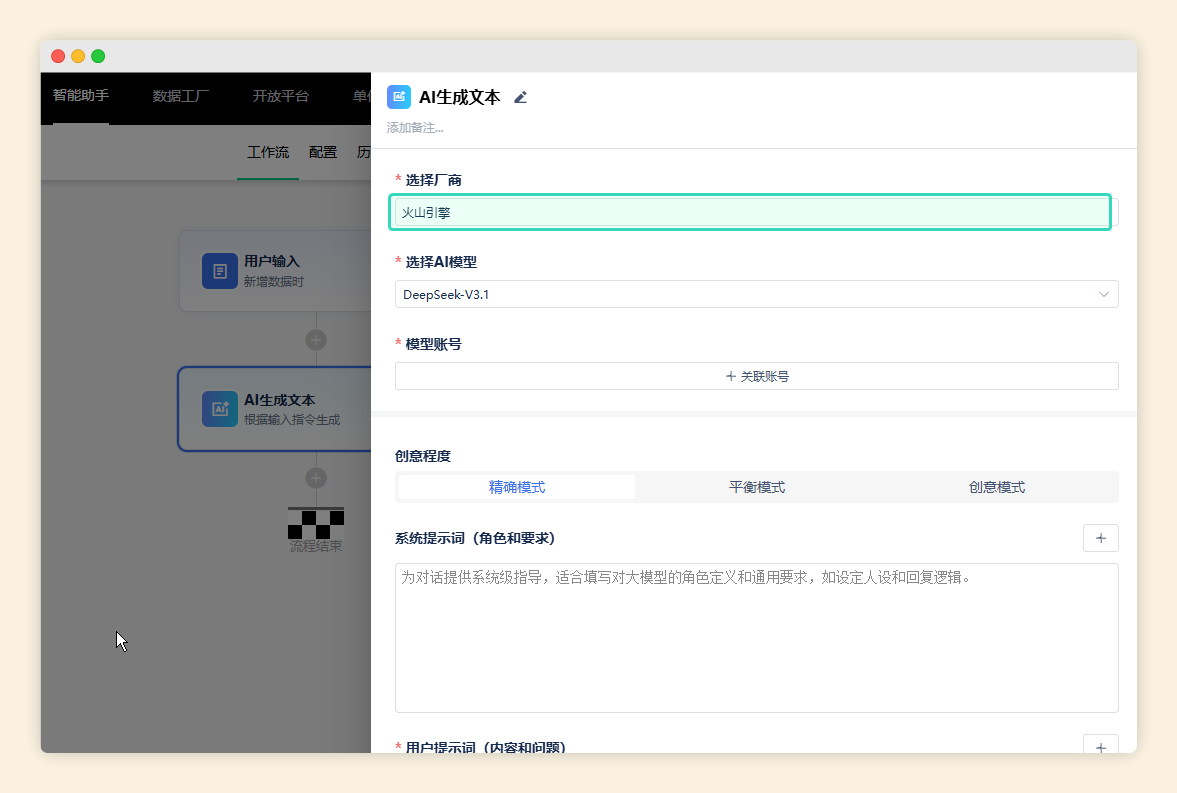
Task: Select 精确模式 creativity option
Action: tap(517, 487)
